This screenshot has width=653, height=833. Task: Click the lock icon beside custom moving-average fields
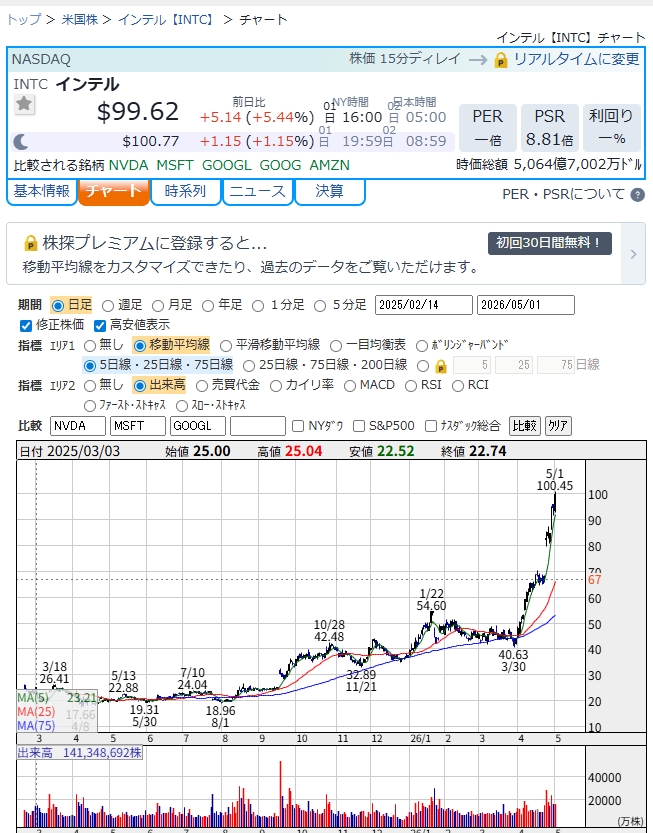(440, 366)
